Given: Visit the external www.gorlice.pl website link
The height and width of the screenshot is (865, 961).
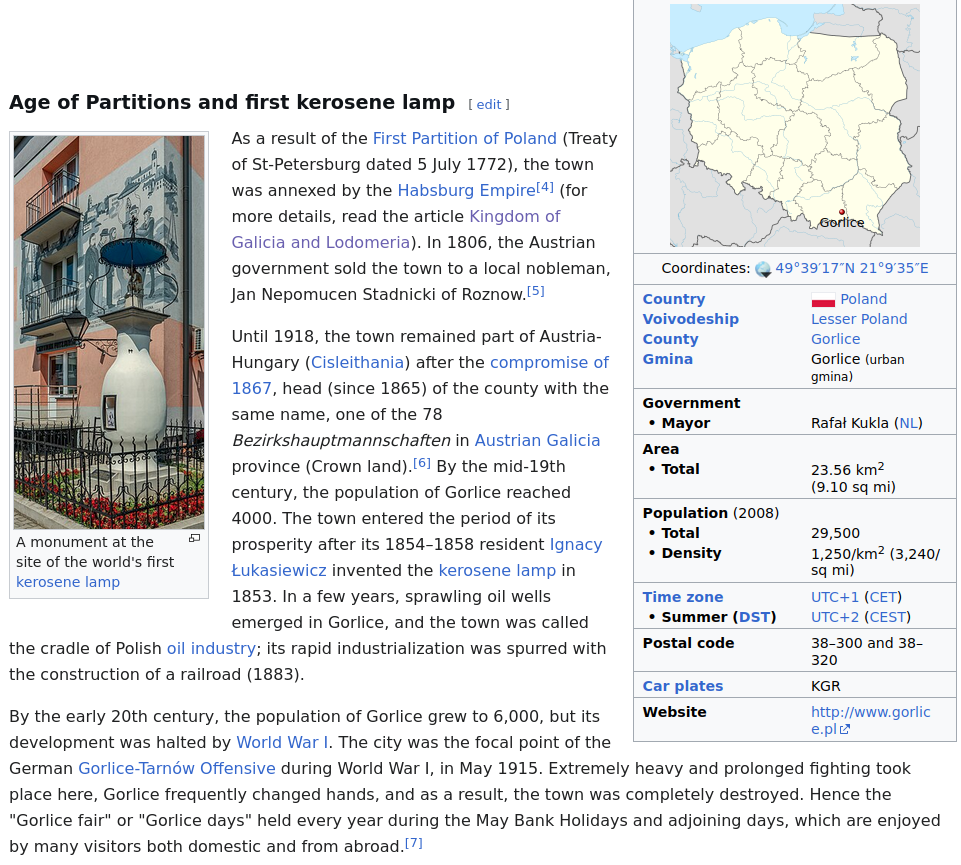Looking at the screenshot, I should [870, 713].
